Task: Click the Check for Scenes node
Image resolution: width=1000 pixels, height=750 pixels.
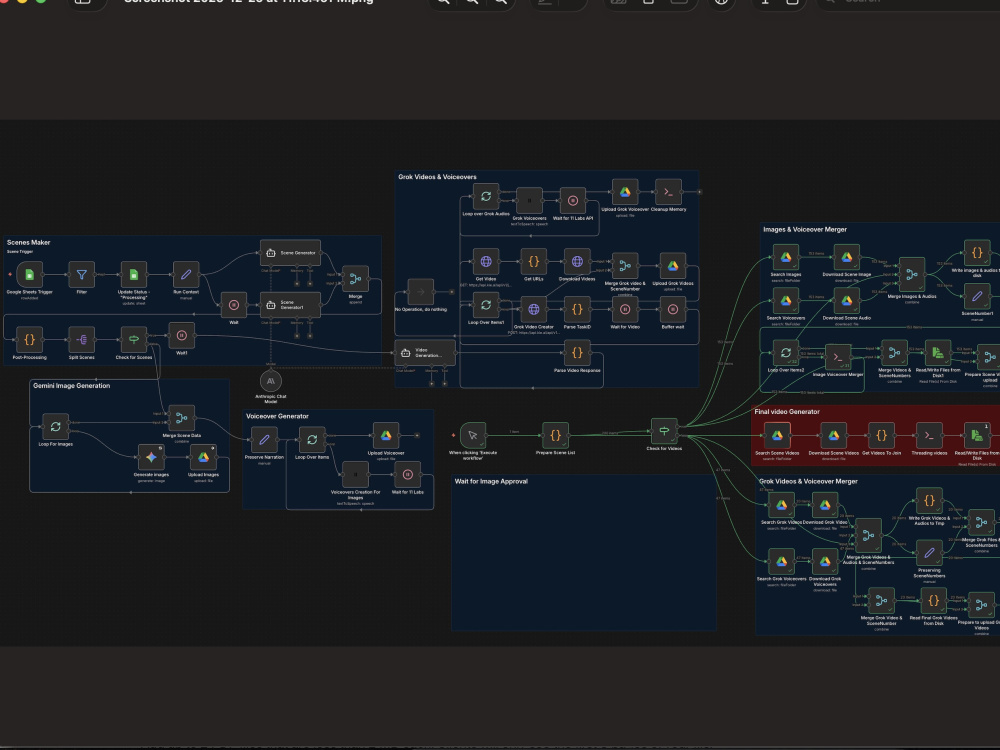Action: tap(134, 339)
